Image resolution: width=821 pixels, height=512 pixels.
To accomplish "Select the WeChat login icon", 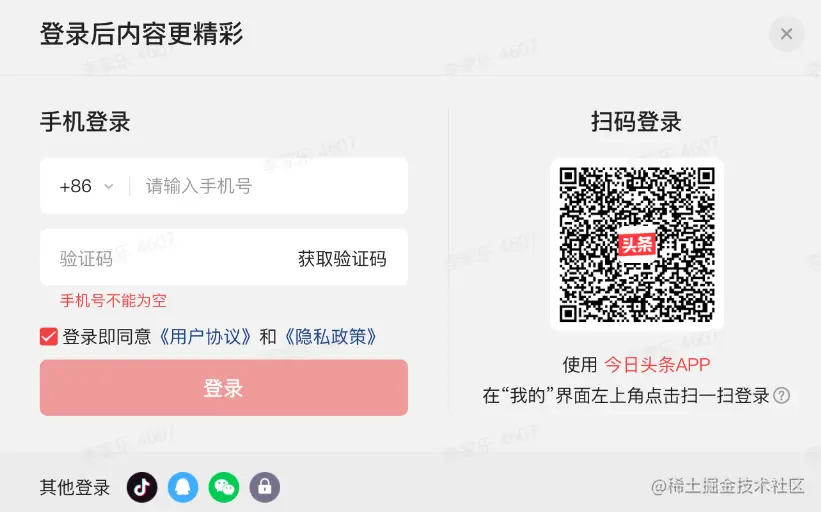I will (x=224, y=487).
